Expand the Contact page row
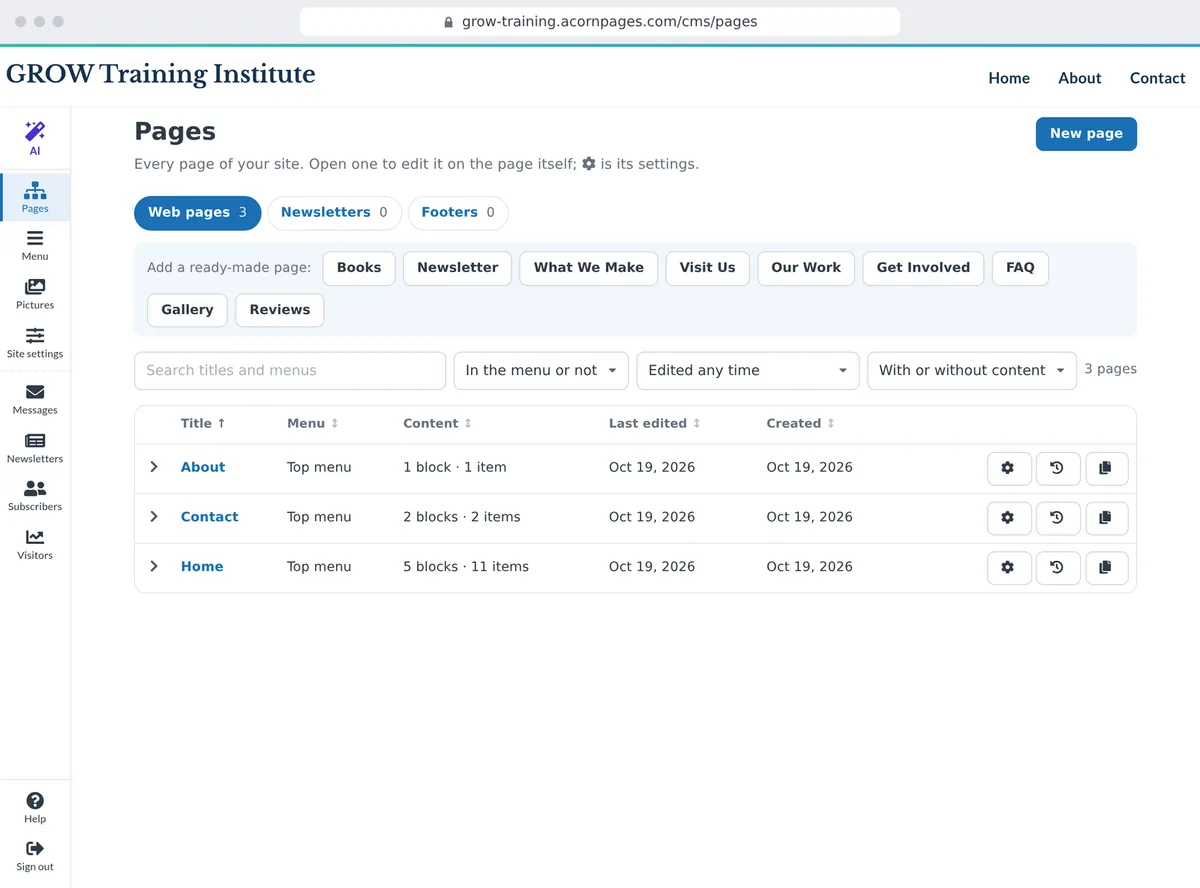1200x888 pixels. pyautogui.click(x=154, y=517)
